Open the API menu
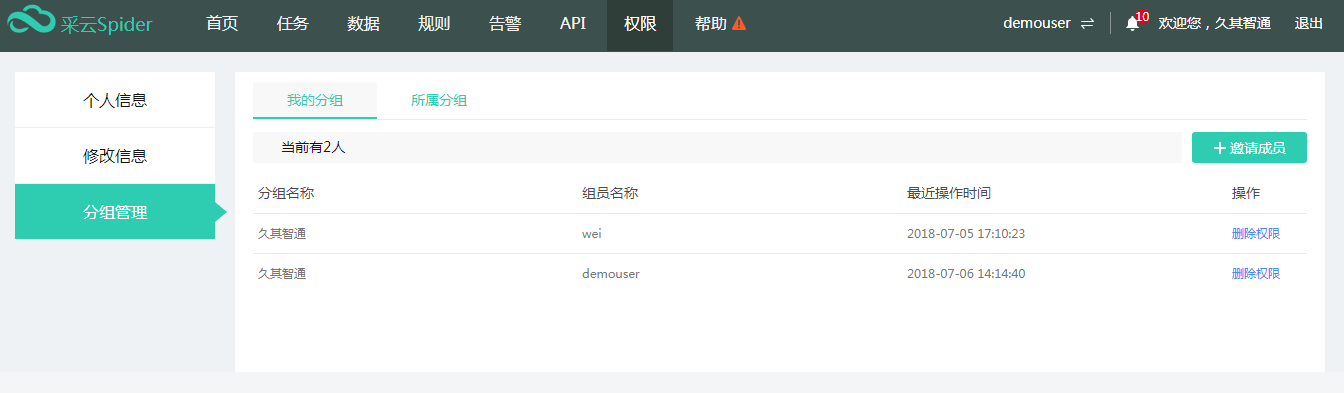 573,23
